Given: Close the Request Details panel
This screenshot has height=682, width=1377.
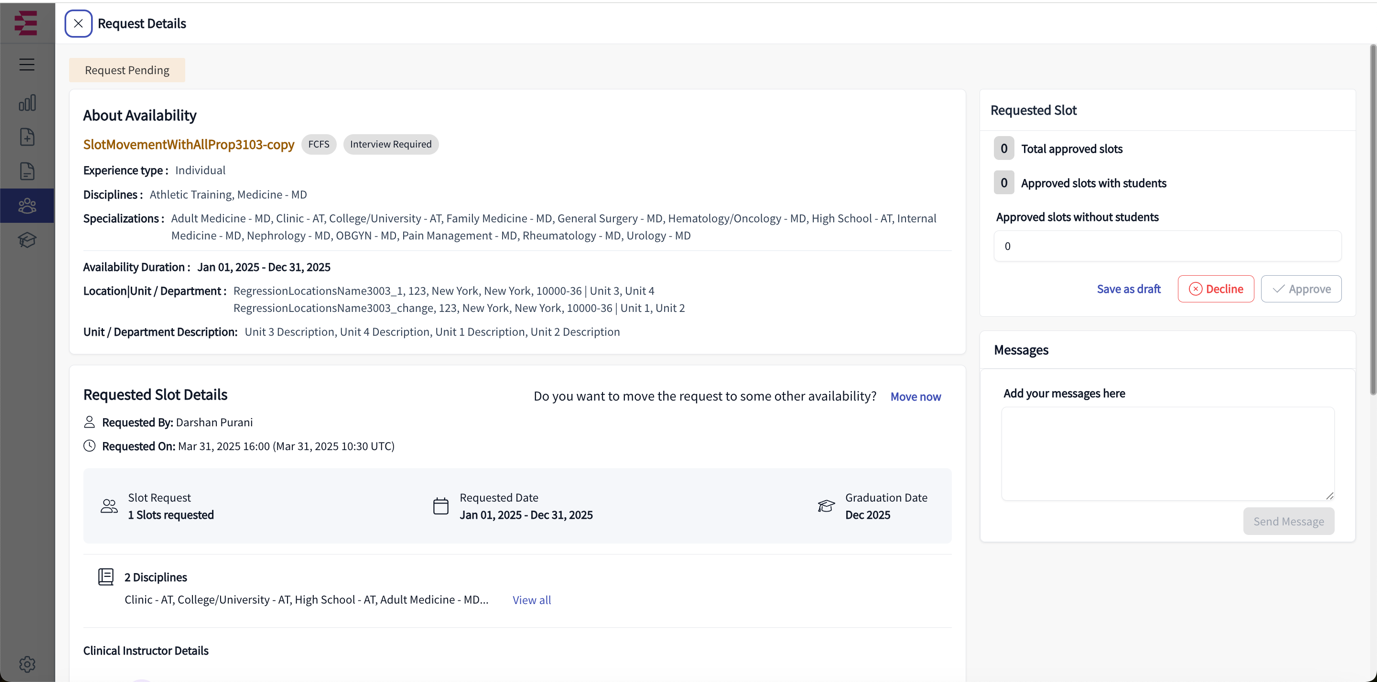Looking at the screenshot, I should tap(78, 23).
